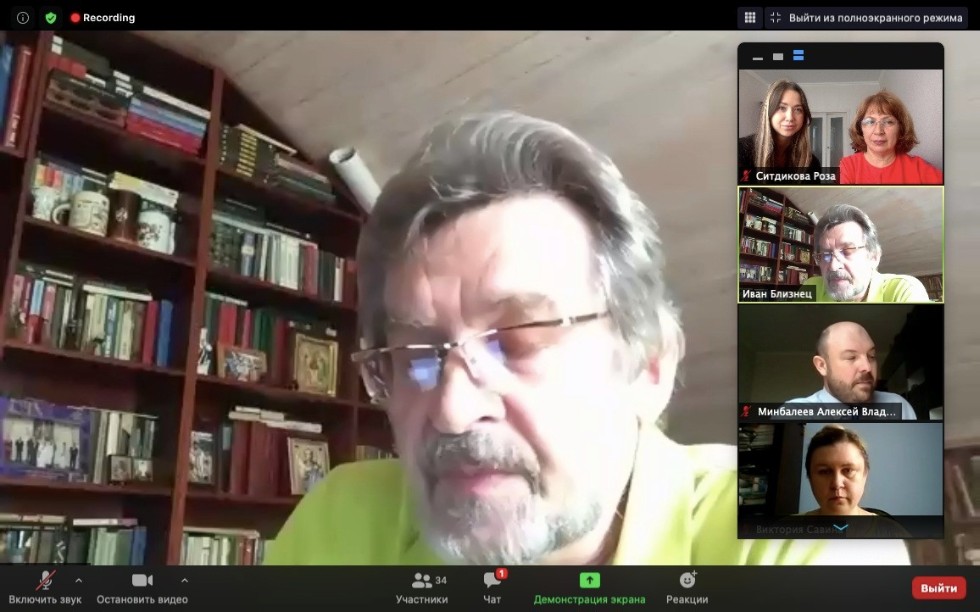Expand audio options arrow beside the microphone

pyautogui.click(x=79, y=579)
